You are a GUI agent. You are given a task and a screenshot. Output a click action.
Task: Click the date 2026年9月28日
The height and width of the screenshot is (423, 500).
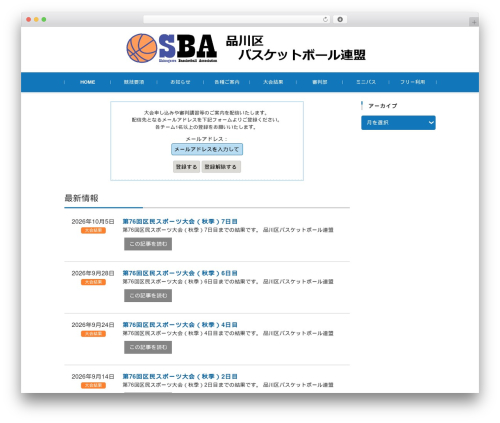tap(93, 273)
